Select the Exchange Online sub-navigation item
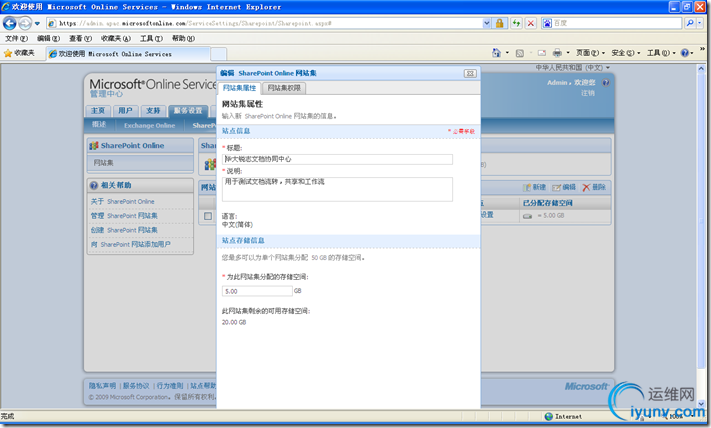 pos(150,126)
